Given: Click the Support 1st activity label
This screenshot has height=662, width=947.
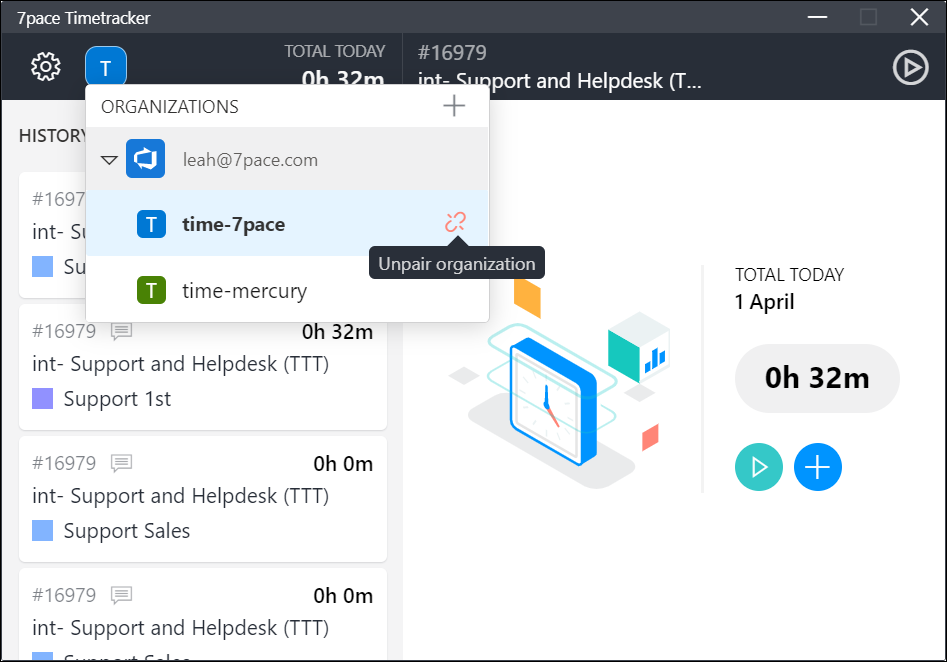Looking at the screenshot, I should 117,399.
